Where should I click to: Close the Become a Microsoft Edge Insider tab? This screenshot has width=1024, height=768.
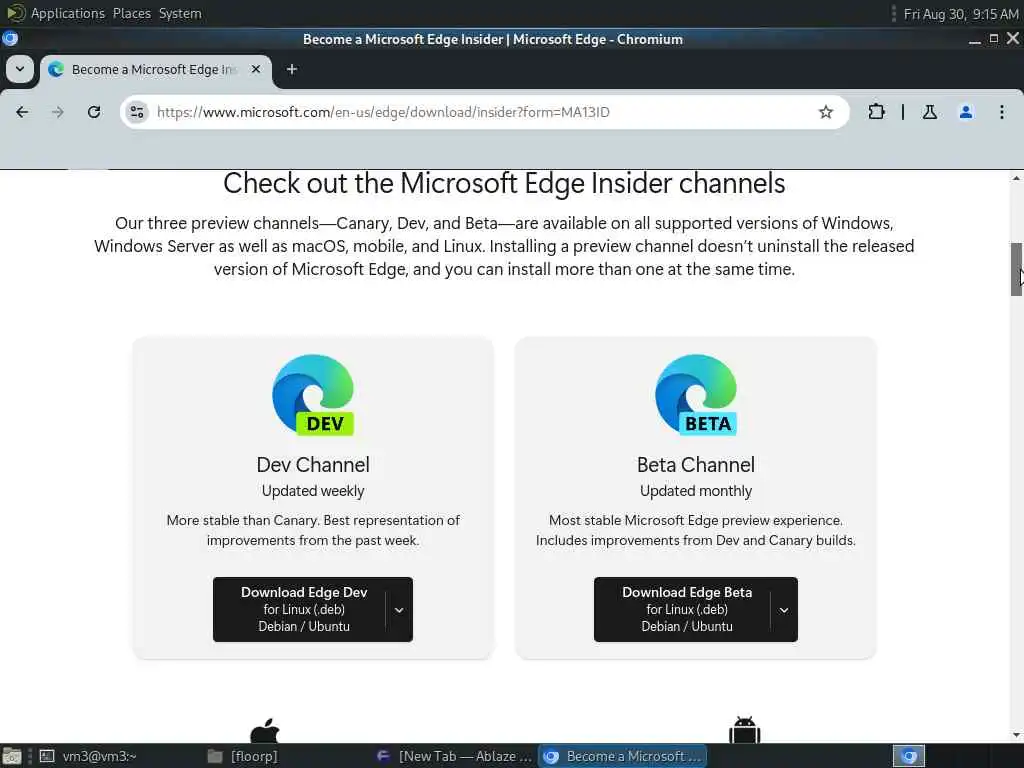pyautogui.click(x=256, y=69)
